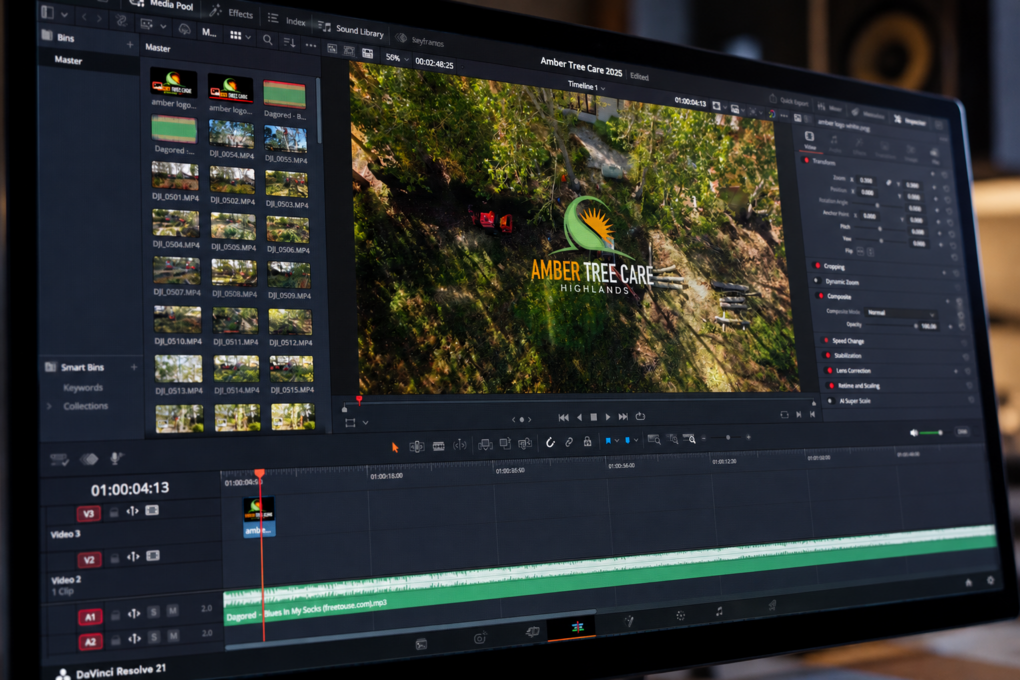
Task: Enable the Dynamic Zoom switch
Action: [818, 281]
